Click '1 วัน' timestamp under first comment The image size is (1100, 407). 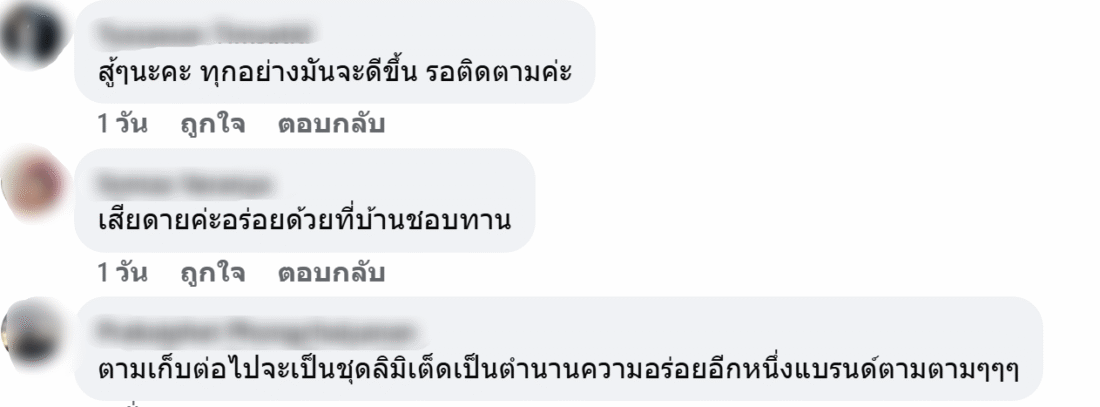coord(123,124)
